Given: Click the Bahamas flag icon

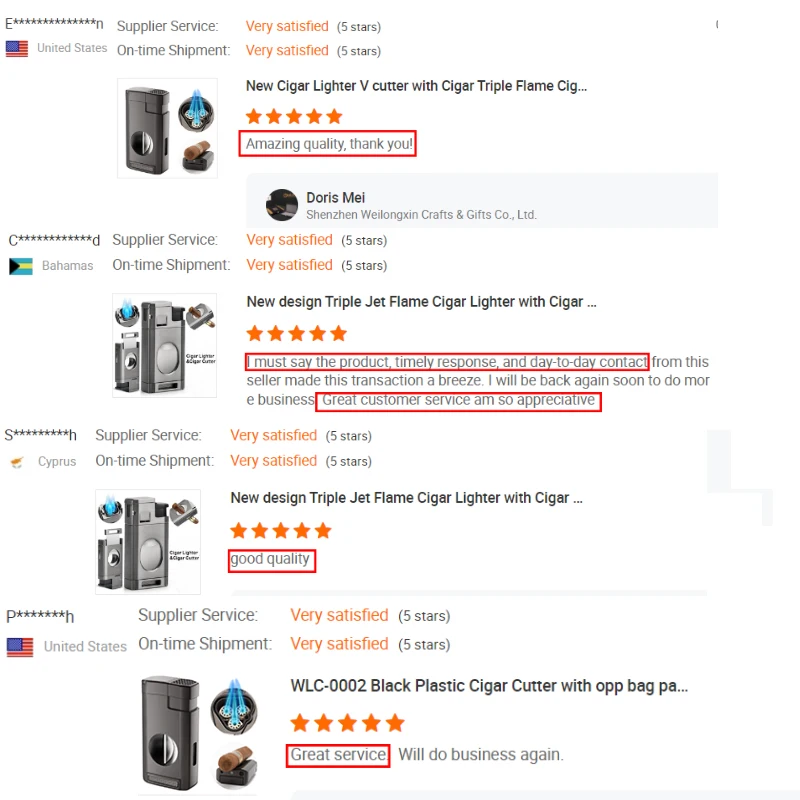Looking at the screenshot, I should pos(21,266).
